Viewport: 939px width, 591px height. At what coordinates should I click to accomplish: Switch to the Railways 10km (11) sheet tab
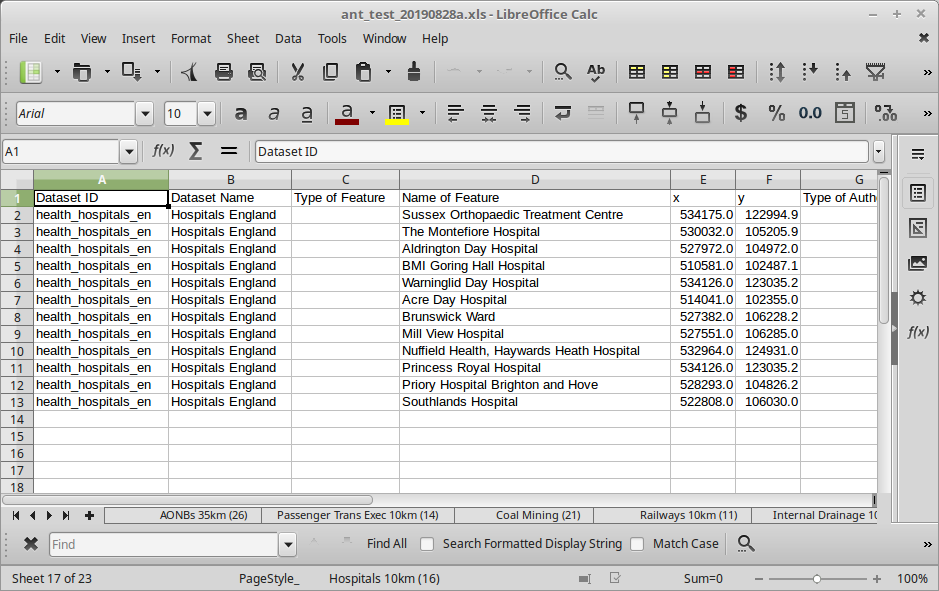pyautogui.click(x=673, y=516)
